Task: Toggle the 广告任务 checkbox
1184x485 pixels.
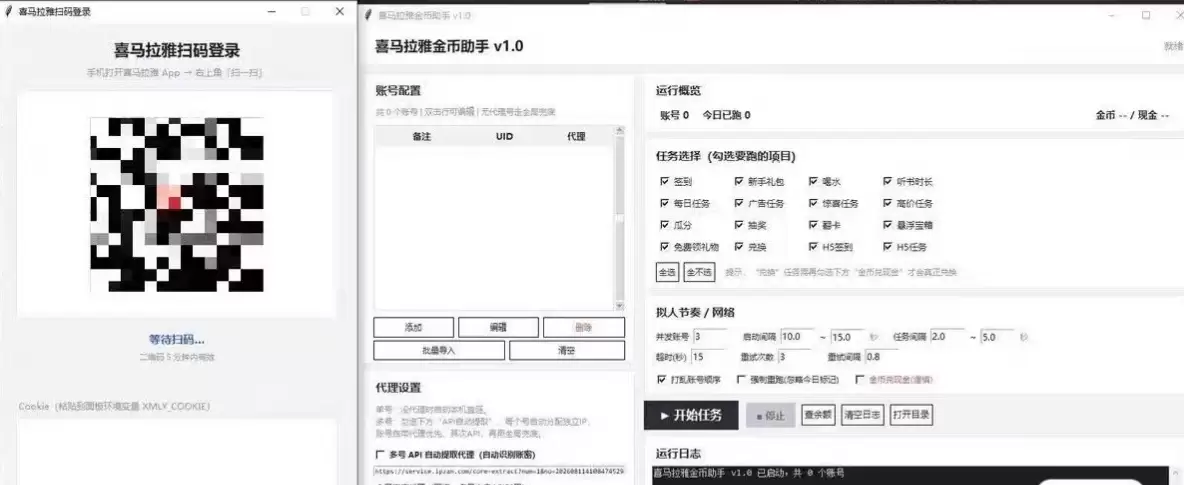Action: 739,203
